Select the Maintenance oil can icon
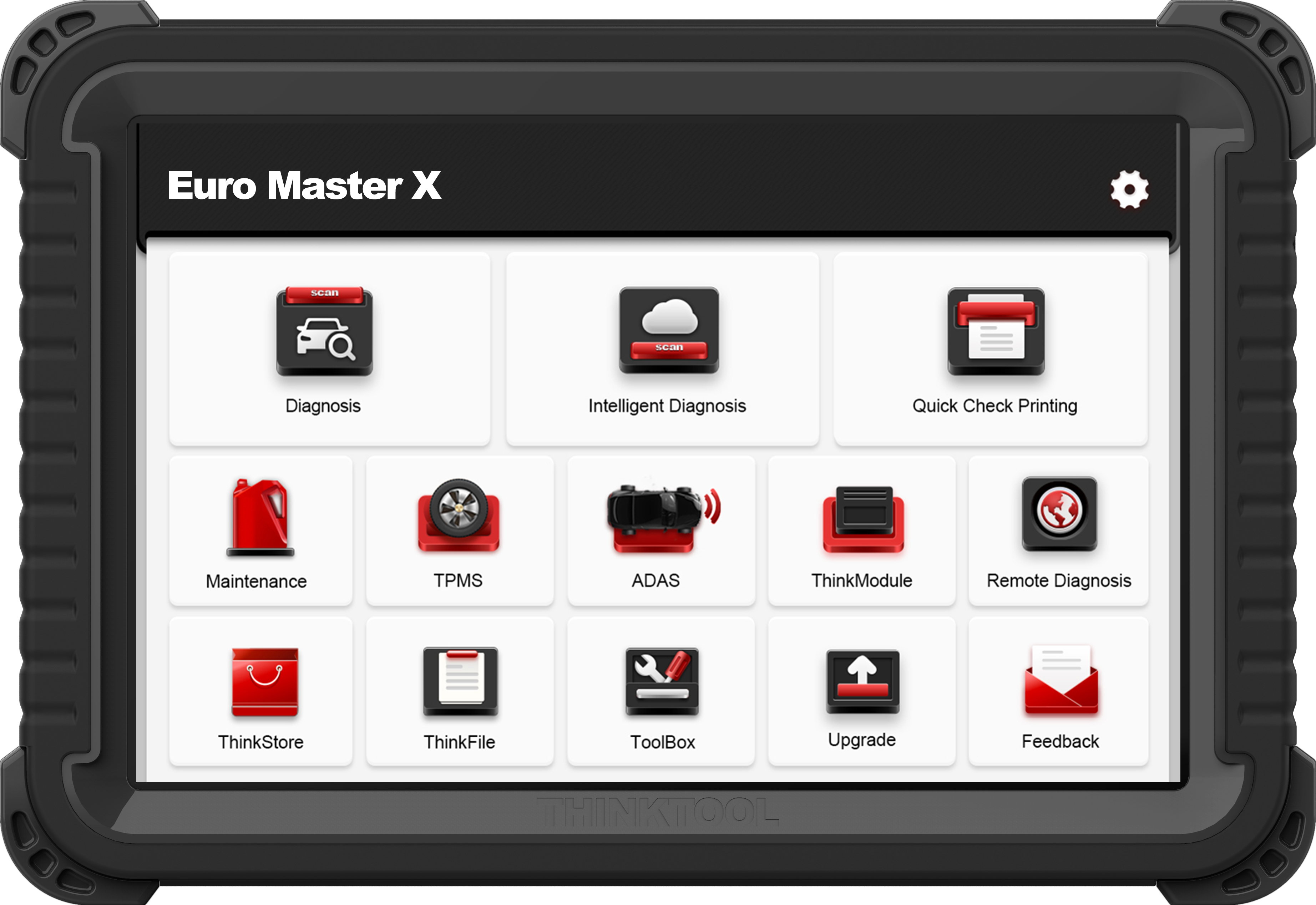 point(260,517)
